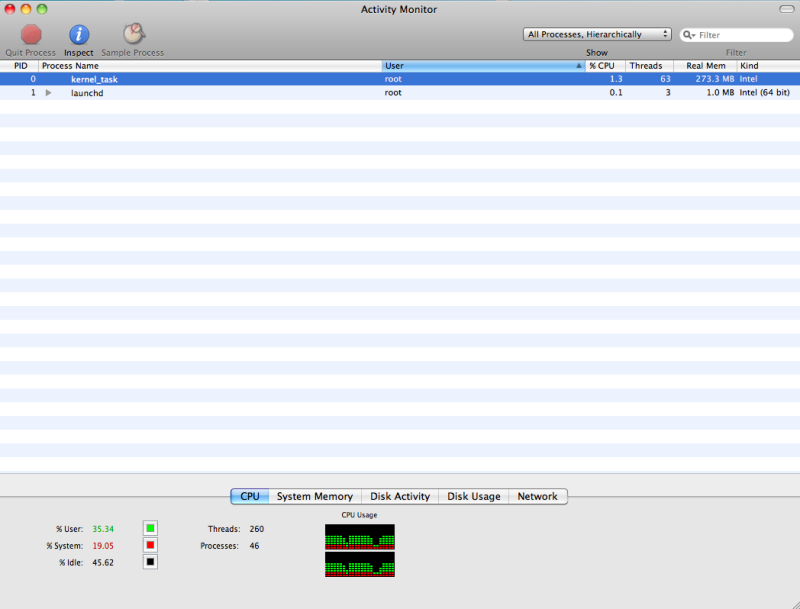
Task: Switch to the System Memory tab
Action: click(x=315, y=496)
